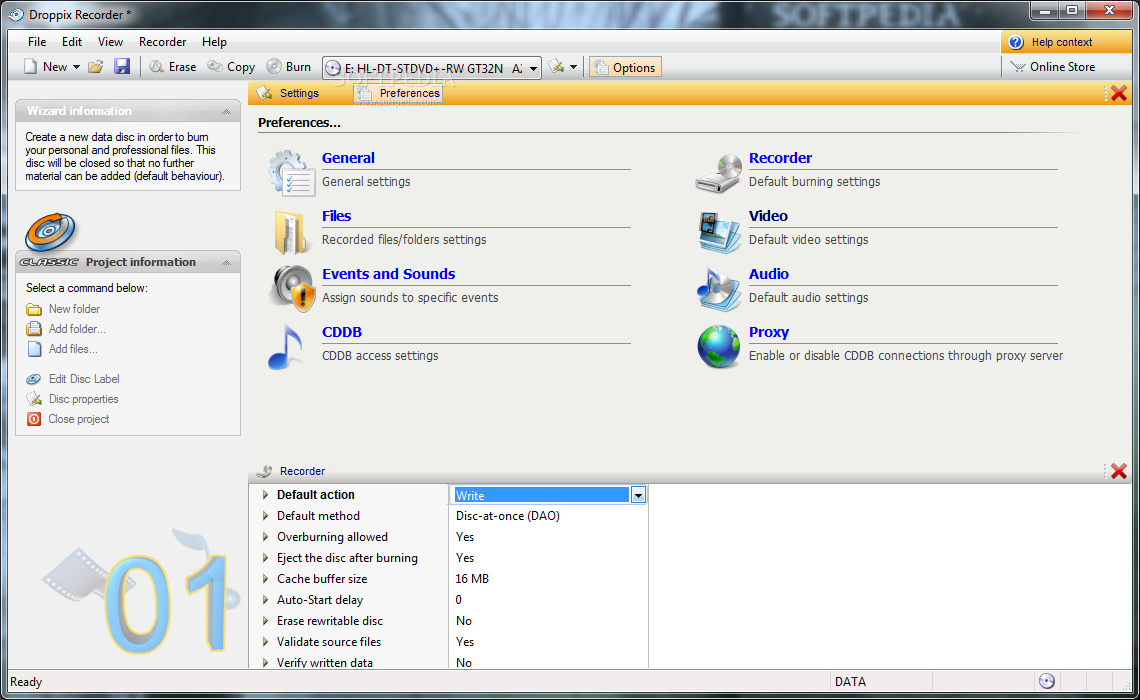Click the Proxy globe icon
1140x700 pixels.
pyautogui.click(x=718, y=347)
